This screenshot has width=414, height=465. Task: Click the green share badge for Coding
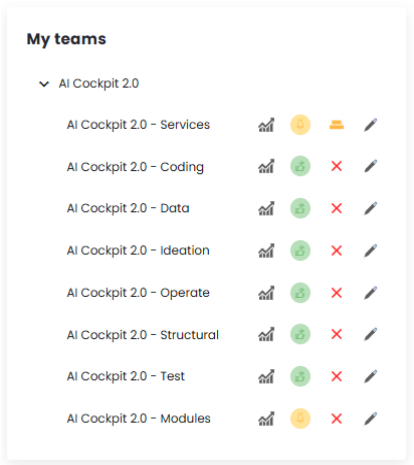(300, 166)
